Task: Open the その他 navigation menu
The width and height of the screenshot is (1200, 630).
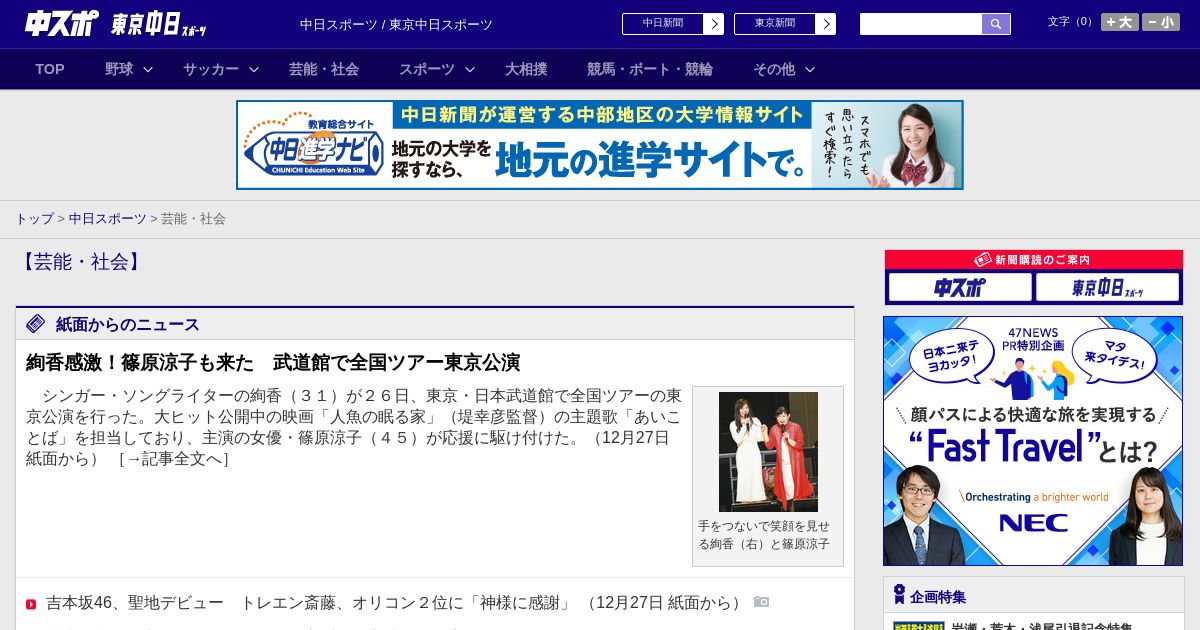Action: coord(774,69)
